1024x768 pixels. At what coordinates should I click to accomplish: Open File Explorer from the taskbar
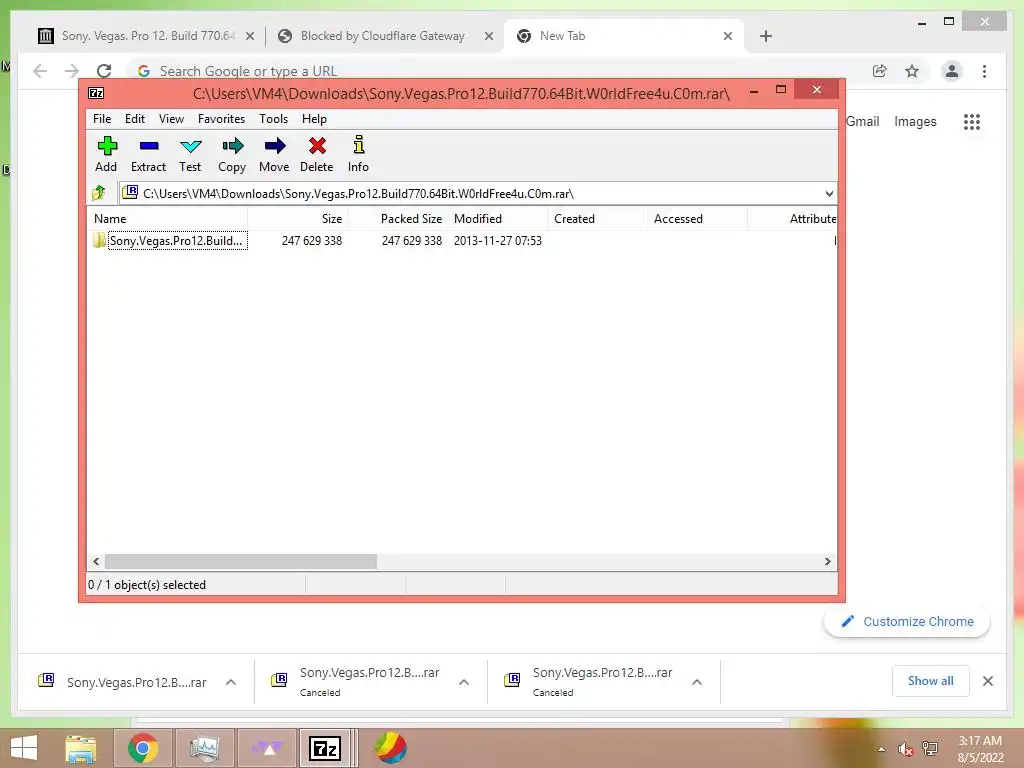point(80,748)
